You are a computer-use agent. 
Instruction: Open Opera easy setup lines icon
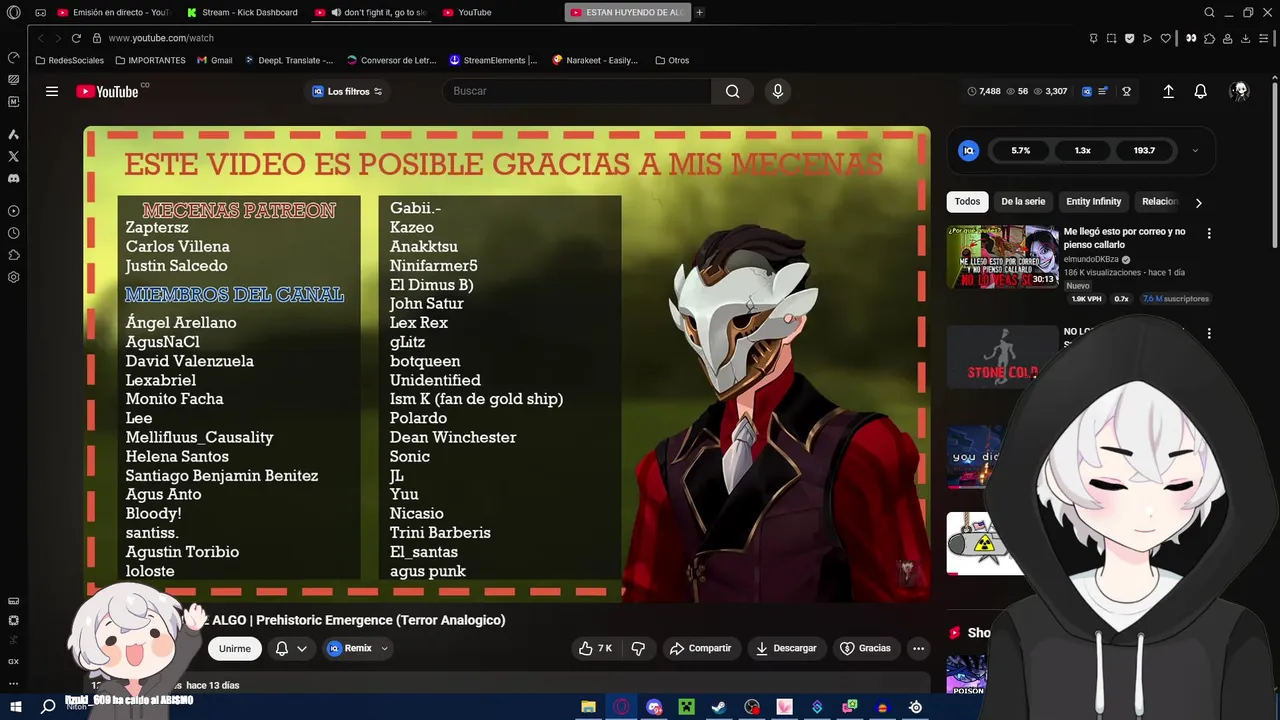point(1265,38)
